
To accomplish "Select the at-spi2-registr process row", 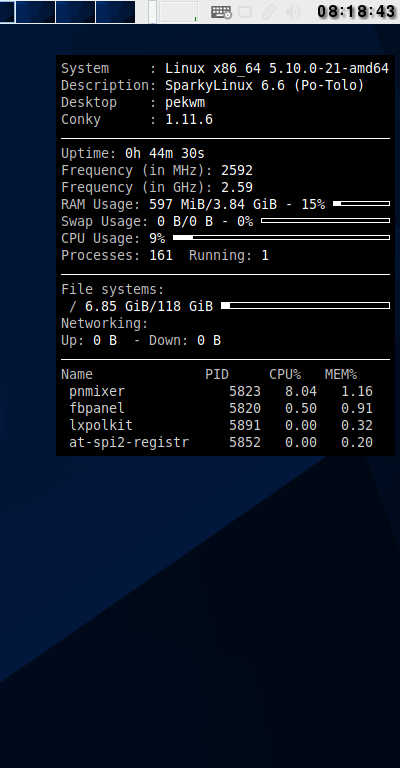I will pos(221,442).
